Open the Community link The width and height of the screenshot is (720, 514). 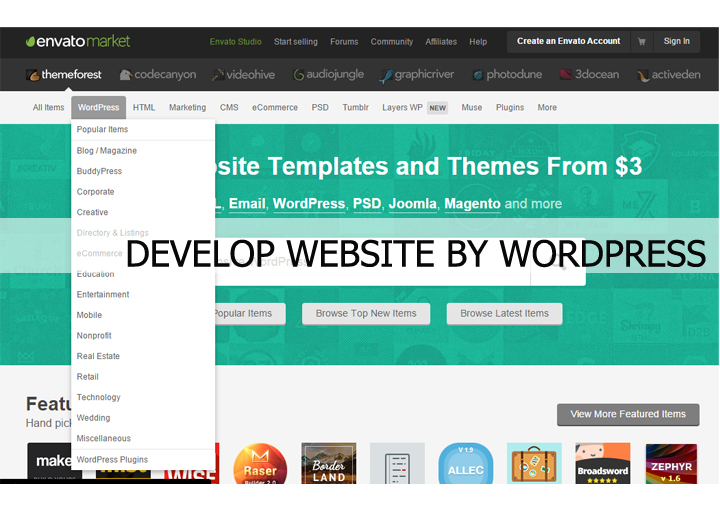click(x=392, y=42)
